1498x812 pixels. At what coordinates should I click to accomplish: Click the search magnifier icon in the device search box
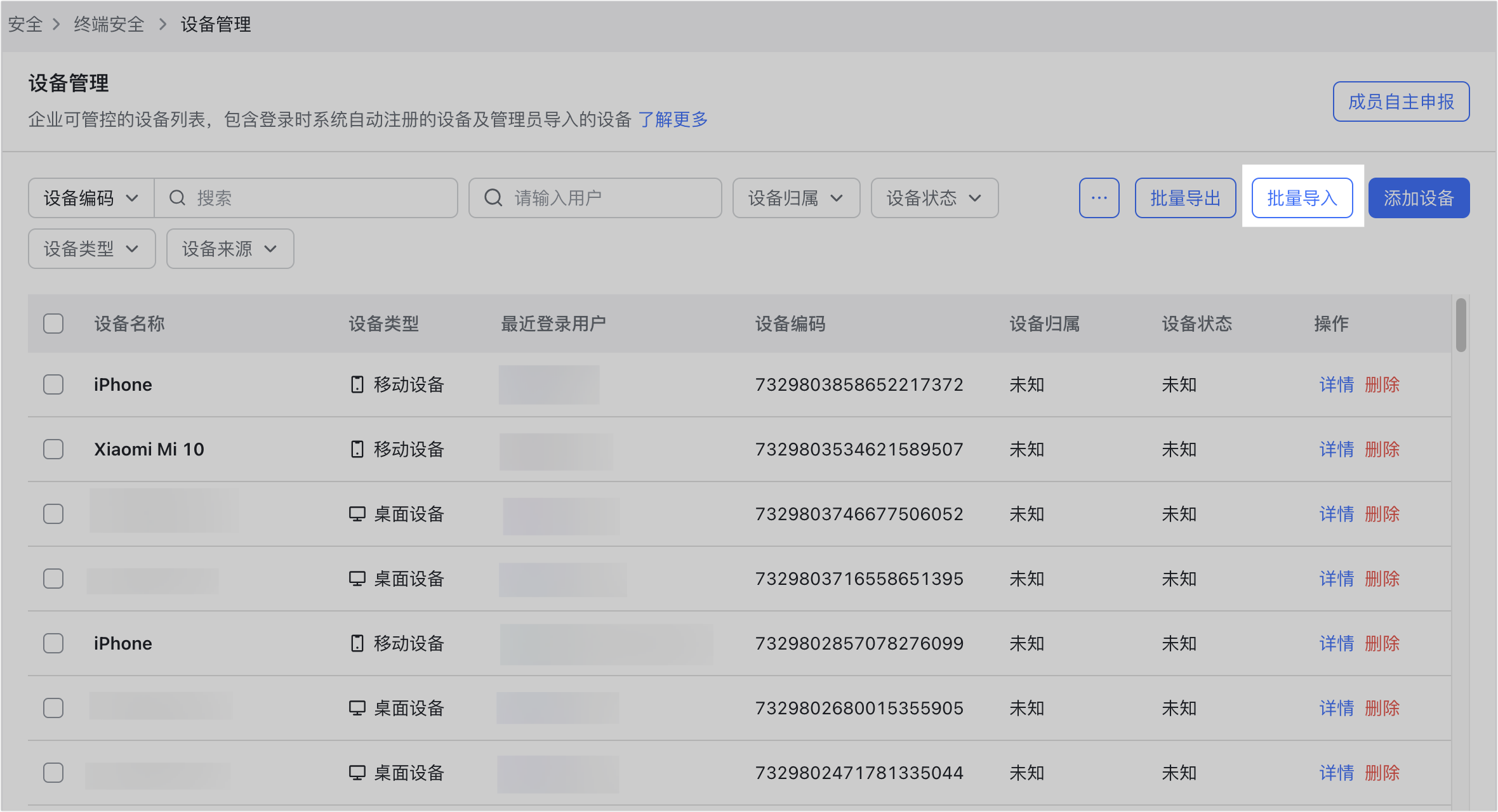click(x=177, y=198)
